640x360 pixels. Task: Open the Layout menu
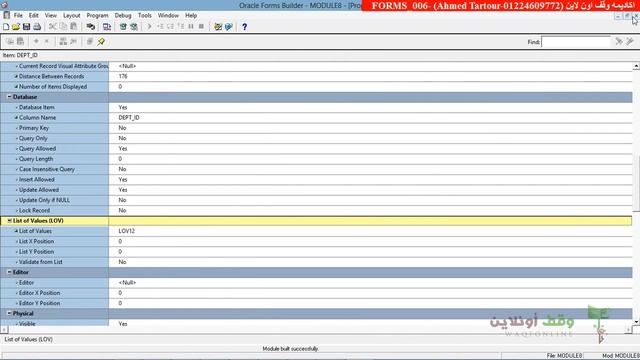pos(71,16)
